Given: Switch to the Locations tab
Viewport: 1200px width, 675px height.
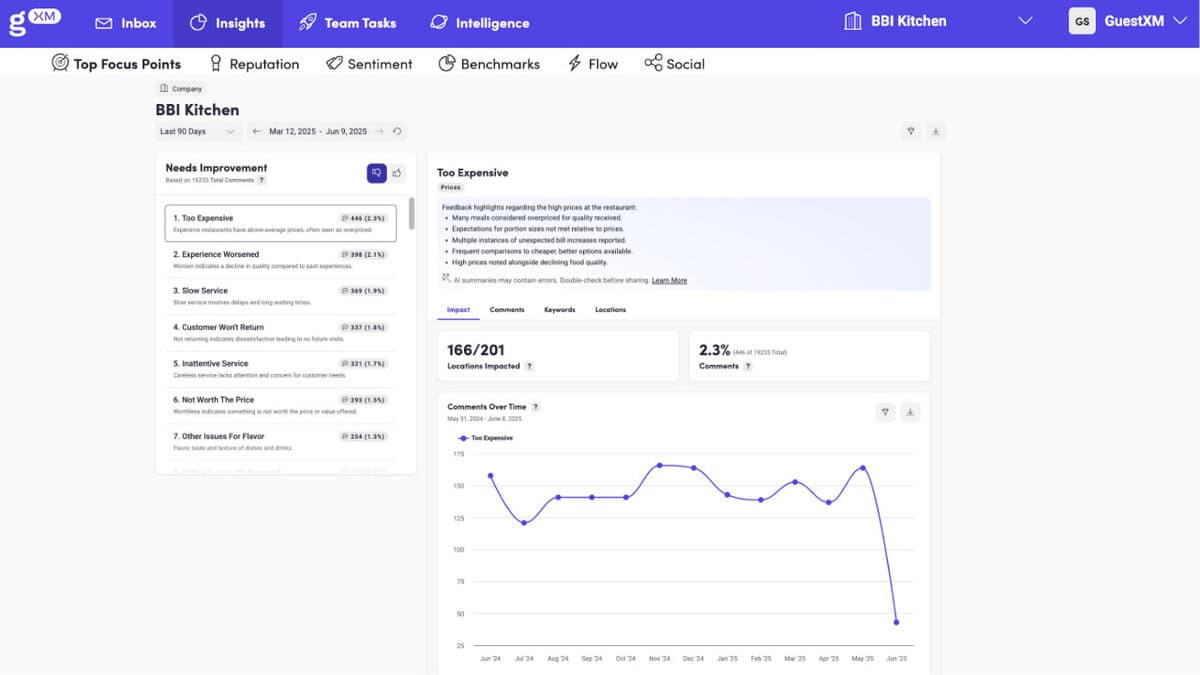Looking at the screenshot, I should click(610, 310).
